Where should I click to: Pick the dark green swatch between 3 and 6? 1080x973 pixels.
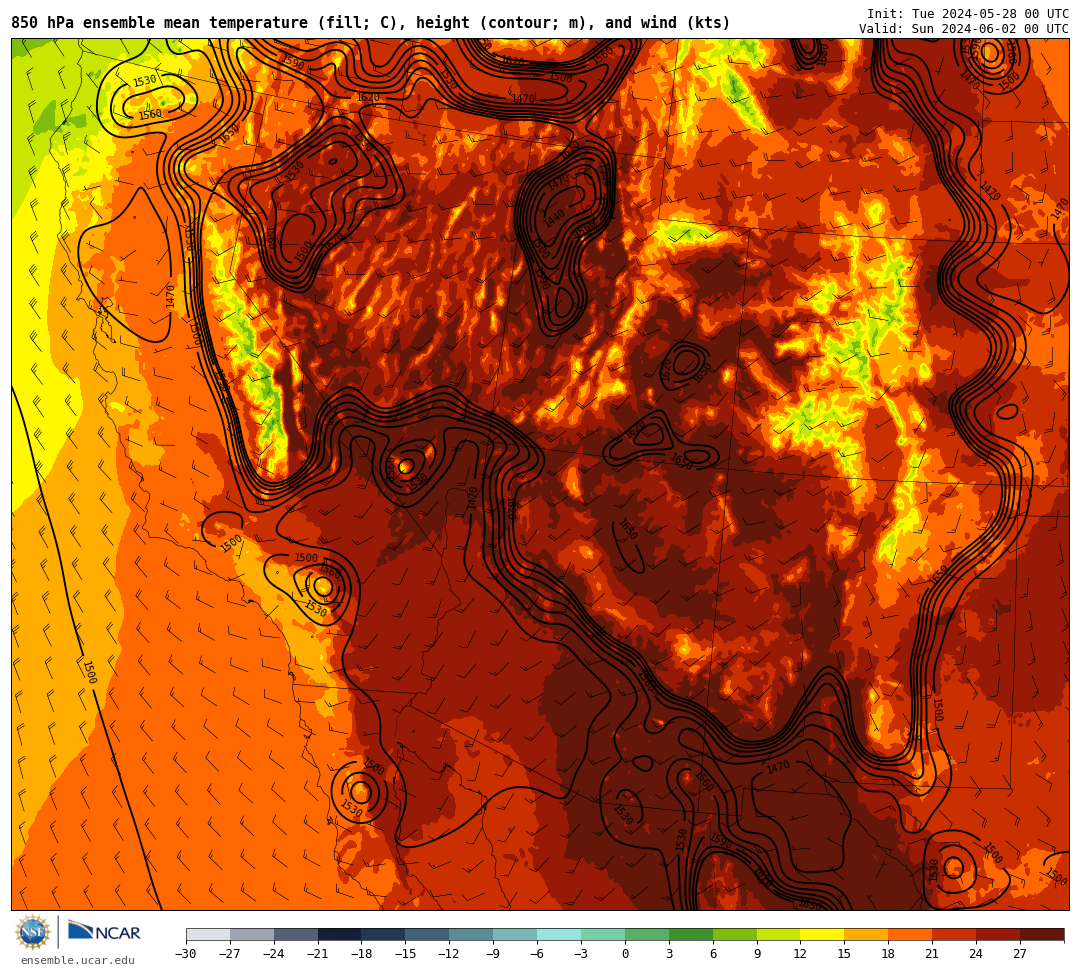[691, 934]
